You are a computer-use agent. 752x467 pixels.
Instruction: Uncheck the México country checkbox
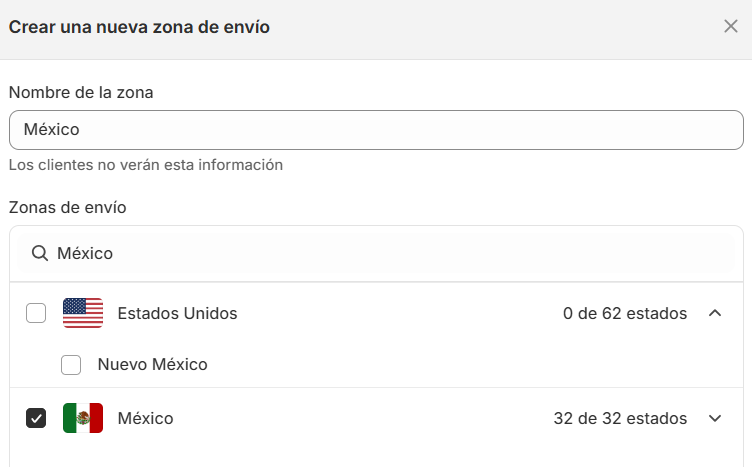point(36,418)
